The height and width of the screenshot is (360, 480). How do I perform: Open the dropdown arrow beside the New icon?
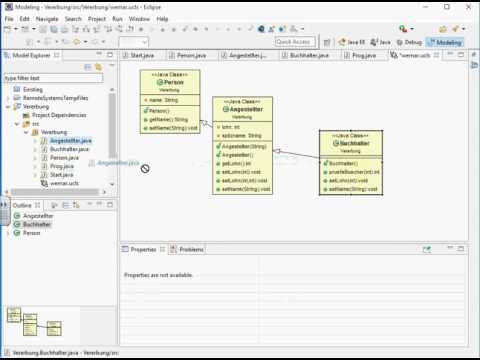click(x=15, y=29)
